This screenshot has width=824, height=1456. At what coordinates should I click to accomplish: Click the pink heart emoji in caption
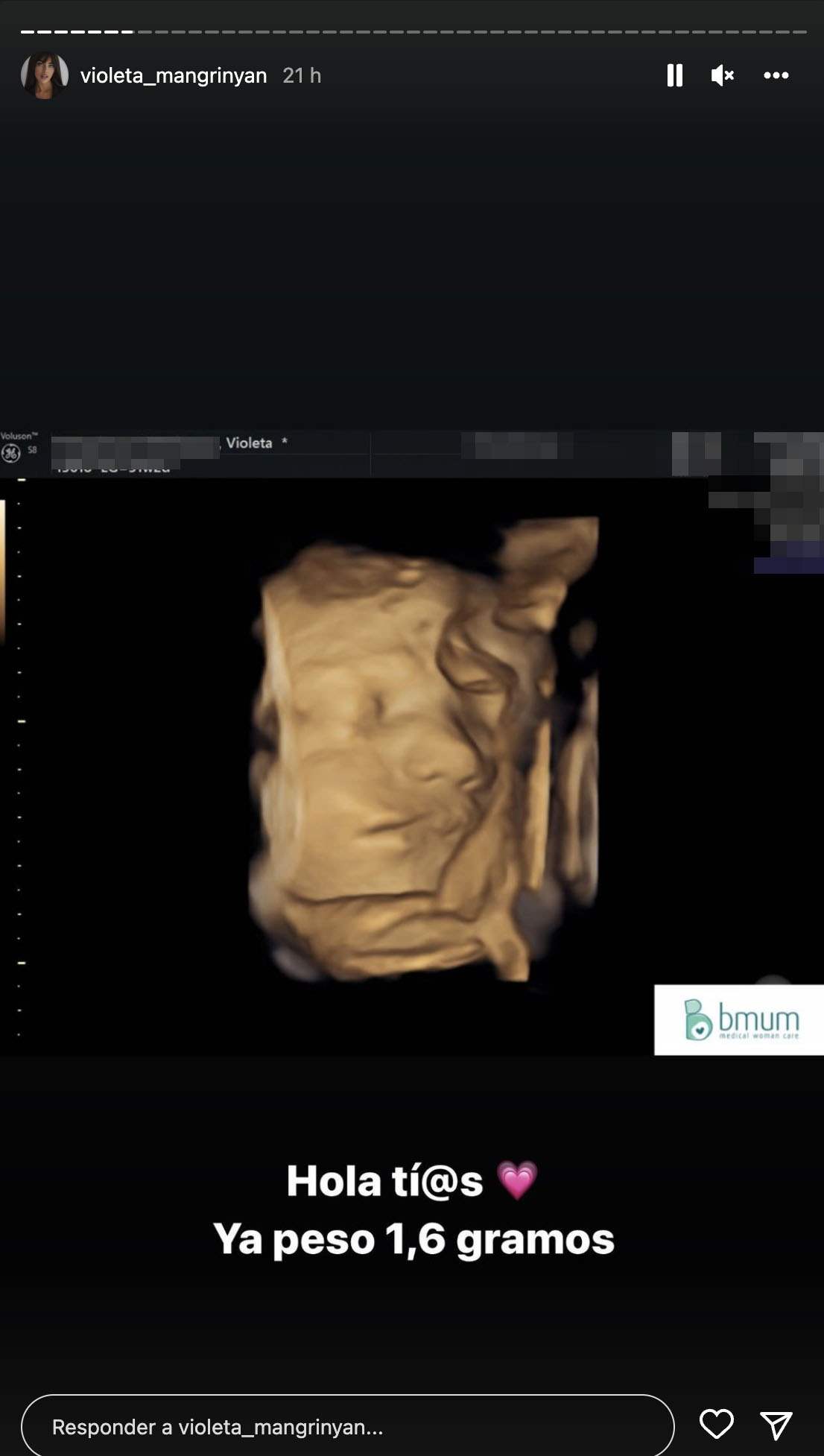point(516,1181)
